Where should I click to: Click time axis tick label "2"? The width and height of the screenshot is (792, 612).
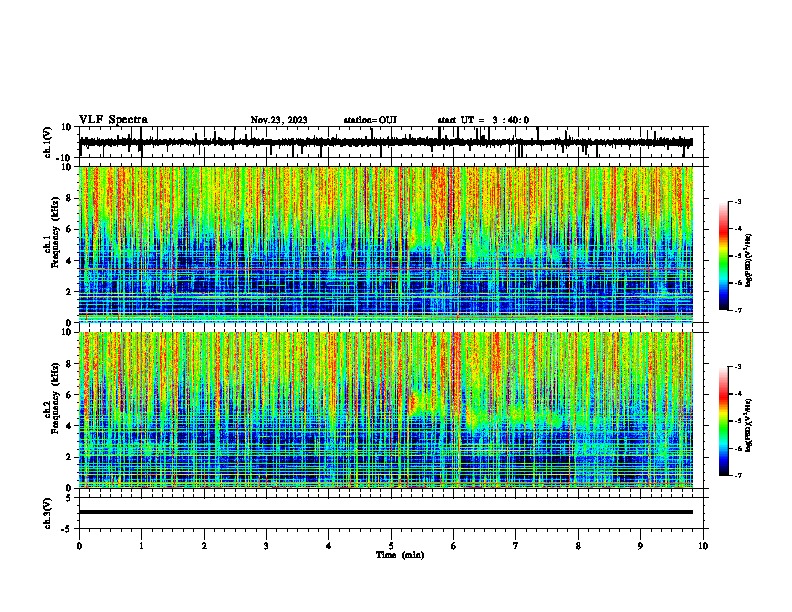point(204,546)
